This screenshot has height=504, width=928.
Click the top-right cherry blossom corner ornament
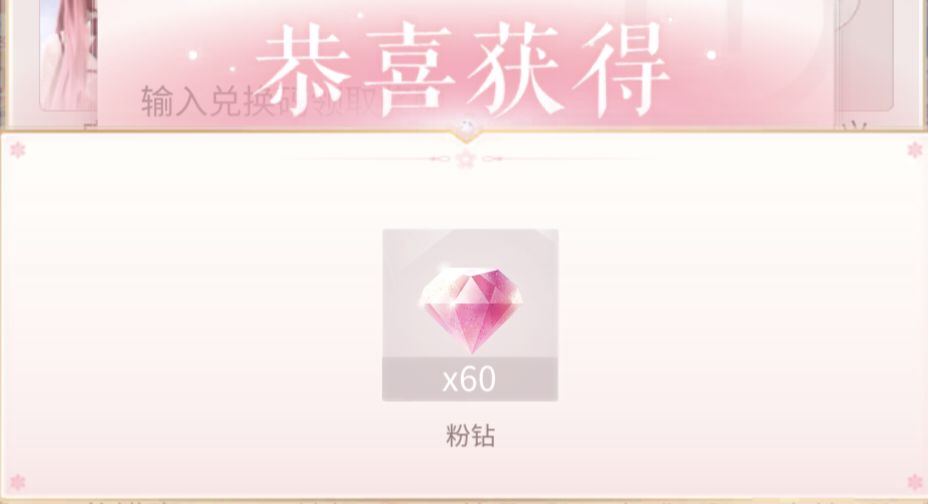tap(915, 150)
